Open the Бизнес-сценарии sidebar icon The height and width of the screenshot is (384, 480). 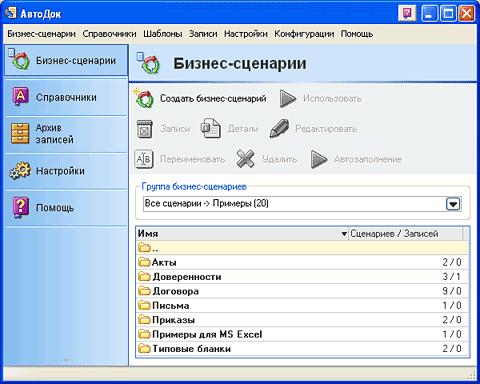(19, 60)
